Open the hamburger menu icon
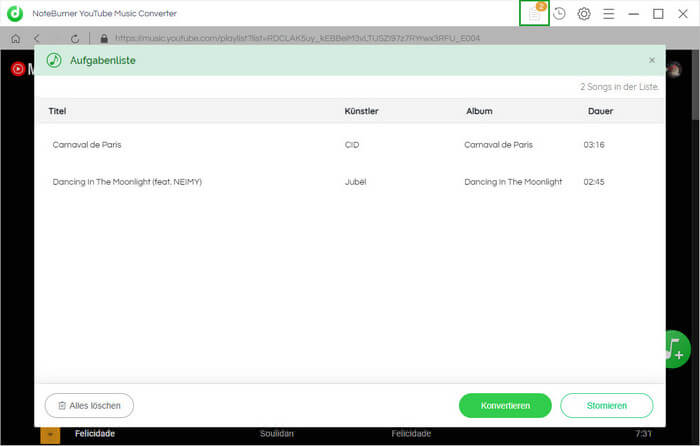This screenshot has width=700, height=446. [608, 14]
